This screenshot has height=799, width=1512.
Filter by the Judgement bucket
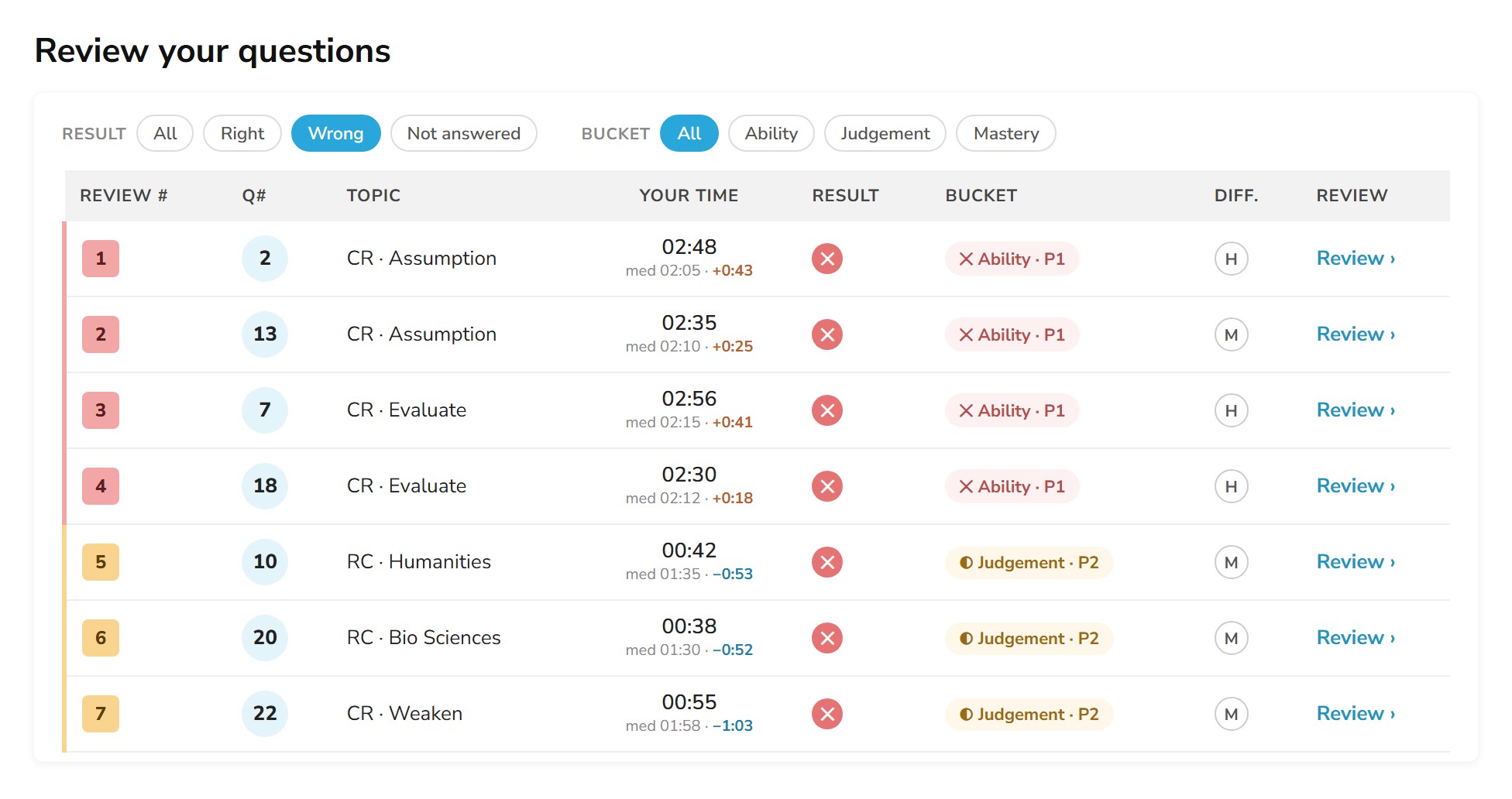pyautogui.click(x=885, y=133)
